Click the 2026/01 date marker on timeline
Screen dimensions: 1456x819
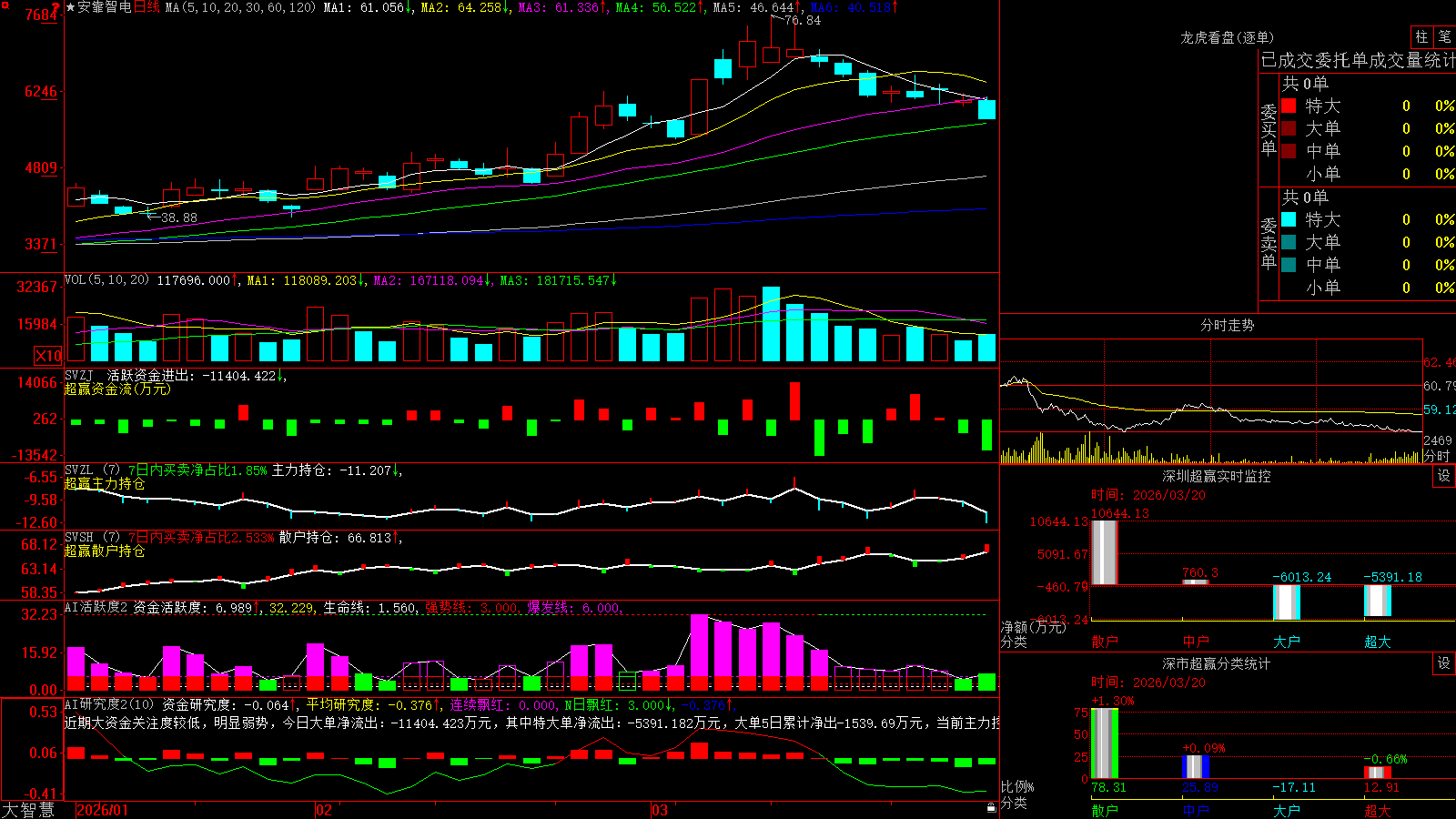click(102, 810)
